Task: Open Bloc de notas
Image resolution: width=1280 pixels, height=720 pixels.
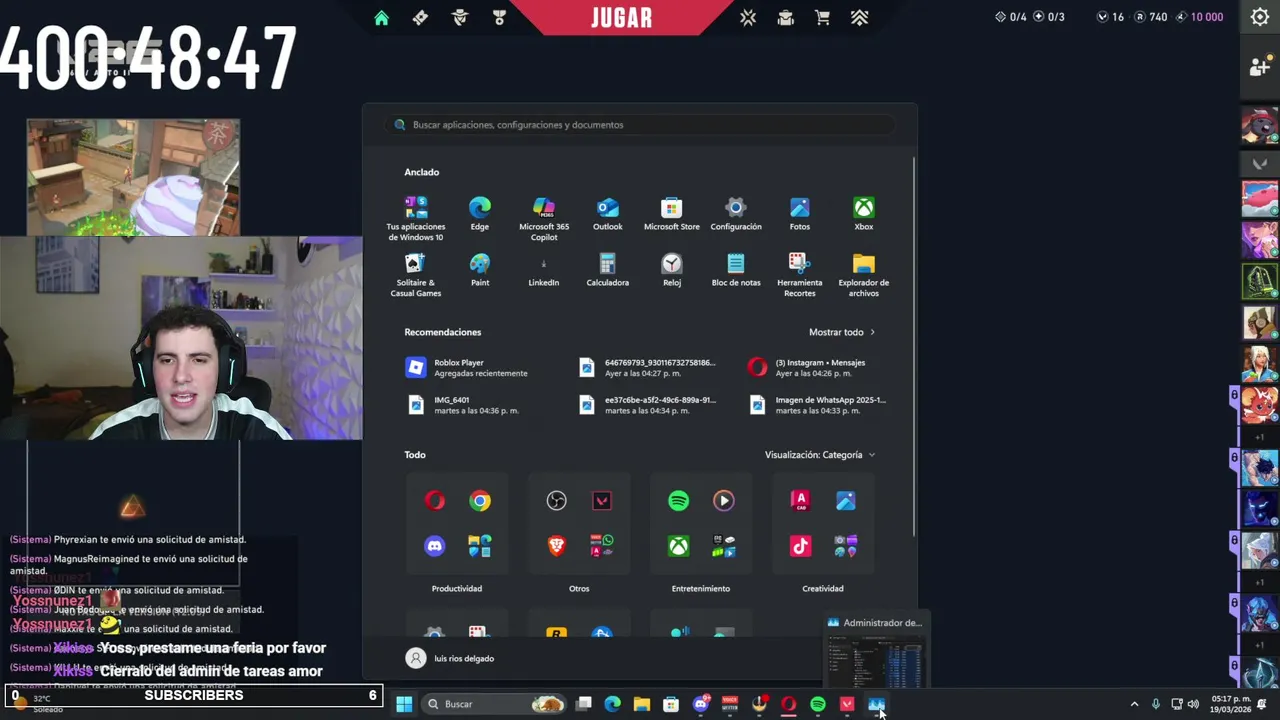Action: click(x=736, y=269)
